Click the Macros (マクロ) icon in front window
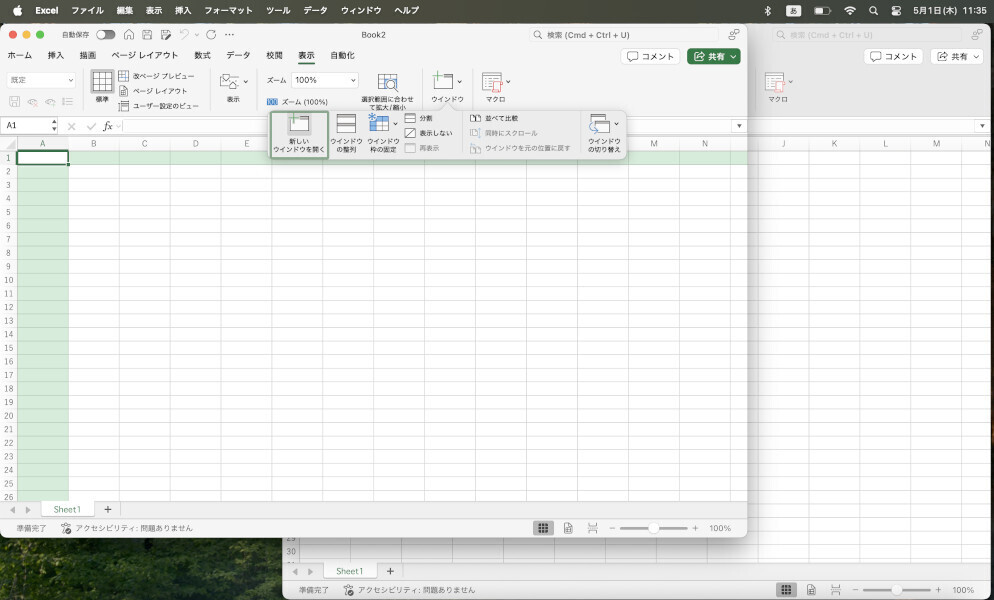The width and height of the screenshot is (994, 600). pyautogui.click(x=492, y=83)
